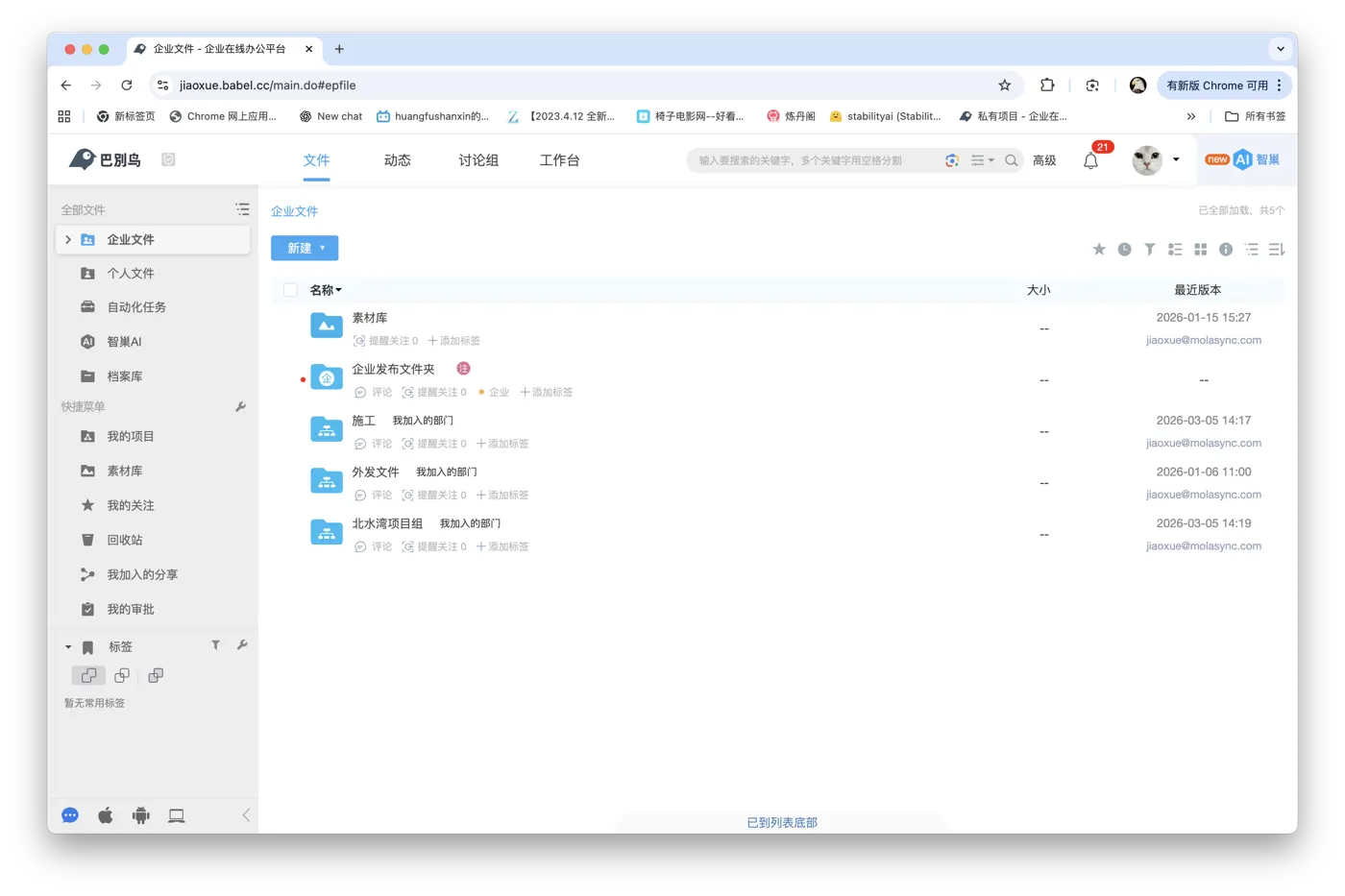Image resolution: width=1345 pixels, height=896 pixels.
Task: Sort by 名称 column dropdown
Action: (326, 290)
